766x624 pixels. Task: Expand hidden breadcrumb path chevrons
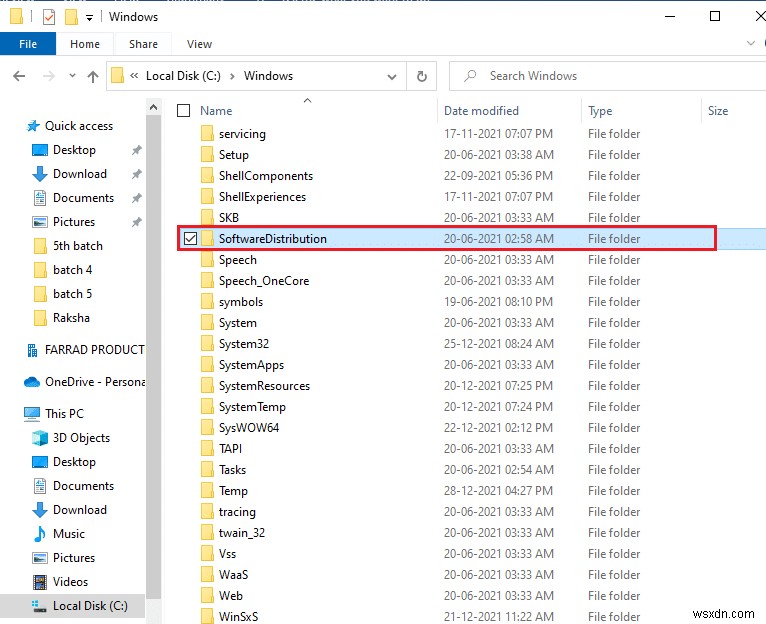pyautogui.click(x=134, y=76)
